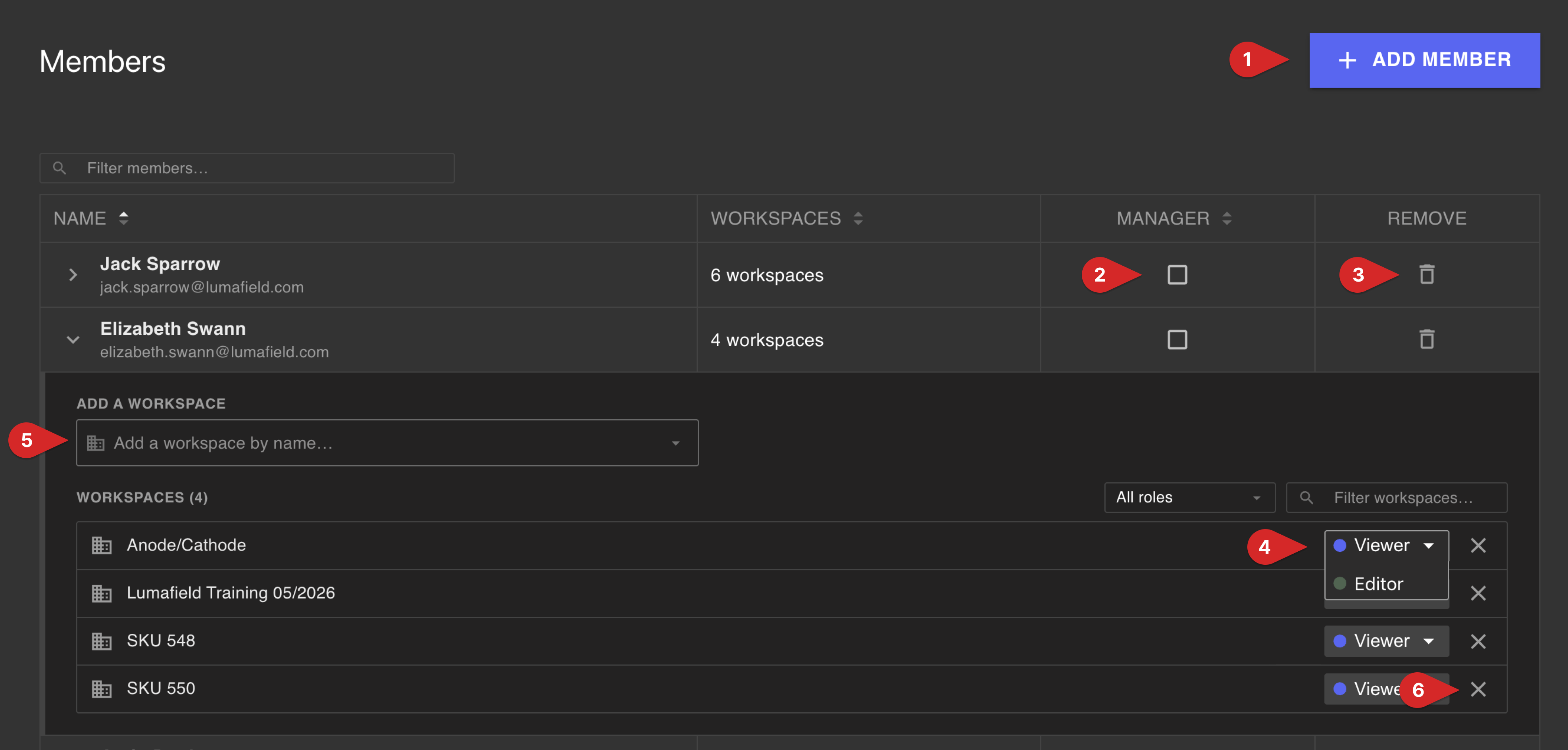Open the Viewer role dropdown for SKU 548
1568x750 pixels.
tap(1386, 641)
